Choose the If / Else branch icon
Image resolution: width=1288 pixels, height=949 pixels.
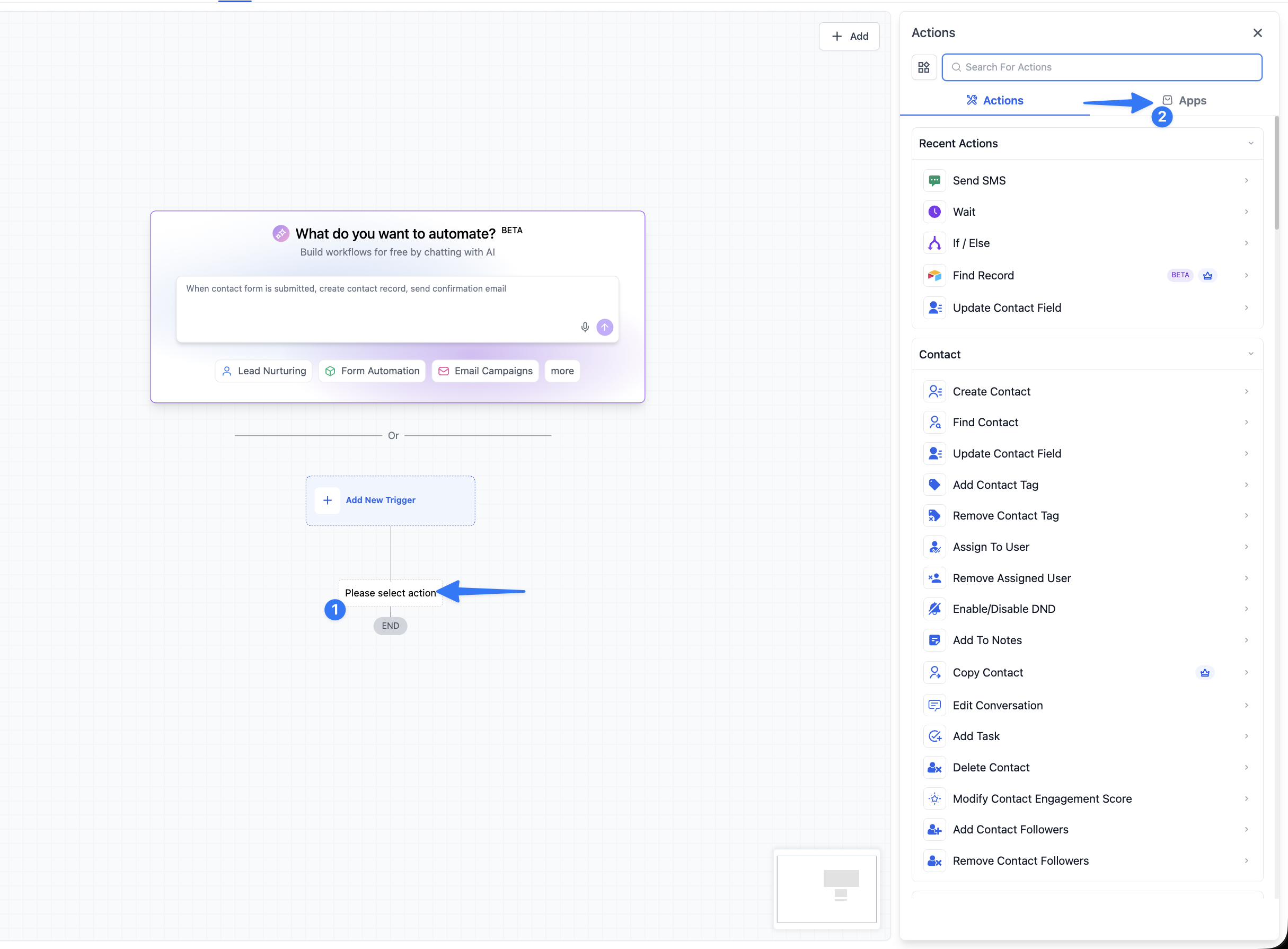pos(934,243)
